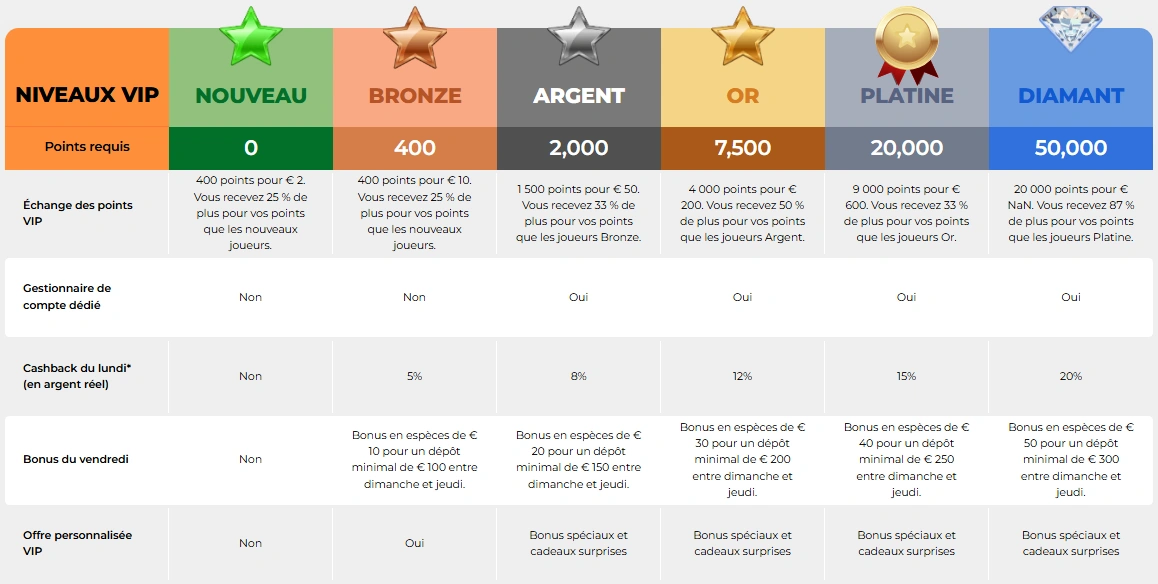Click the silver star Argent icon

pos(579,37)
